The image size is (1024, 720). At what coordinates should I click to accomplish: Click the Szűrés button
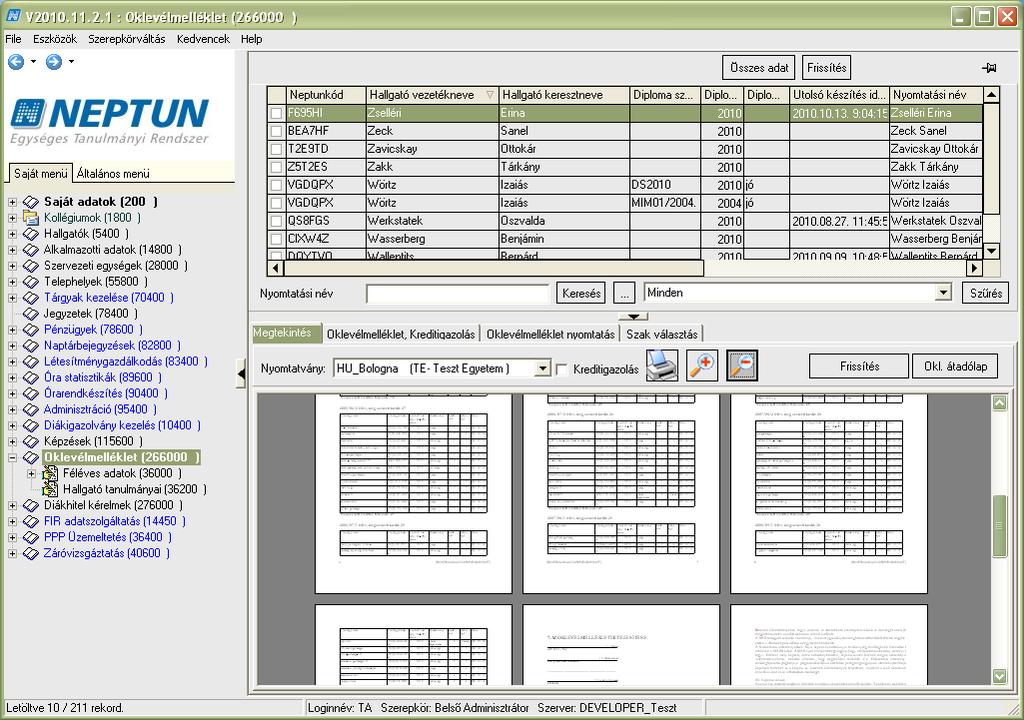click(985, 293)
